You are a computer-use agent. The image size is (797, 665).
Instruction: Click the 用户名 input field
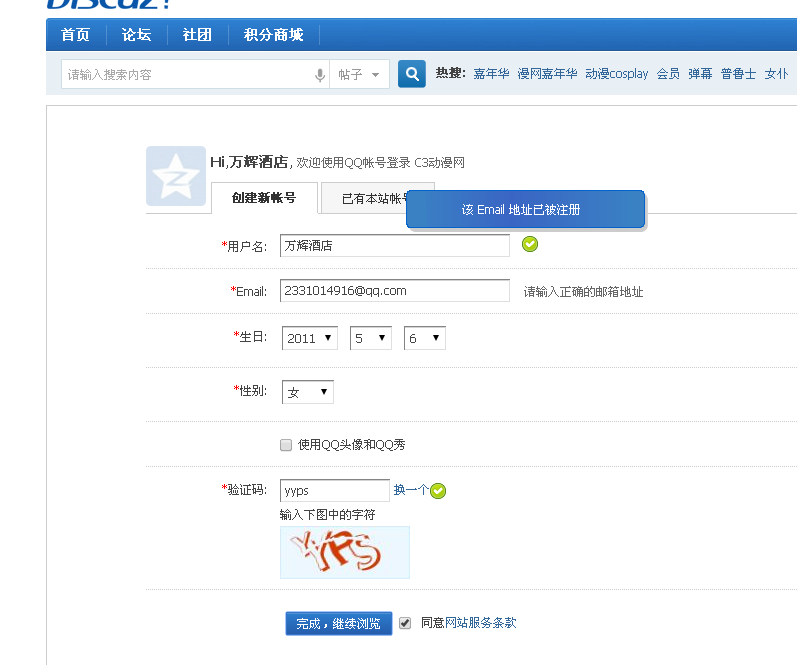(394, 246)
